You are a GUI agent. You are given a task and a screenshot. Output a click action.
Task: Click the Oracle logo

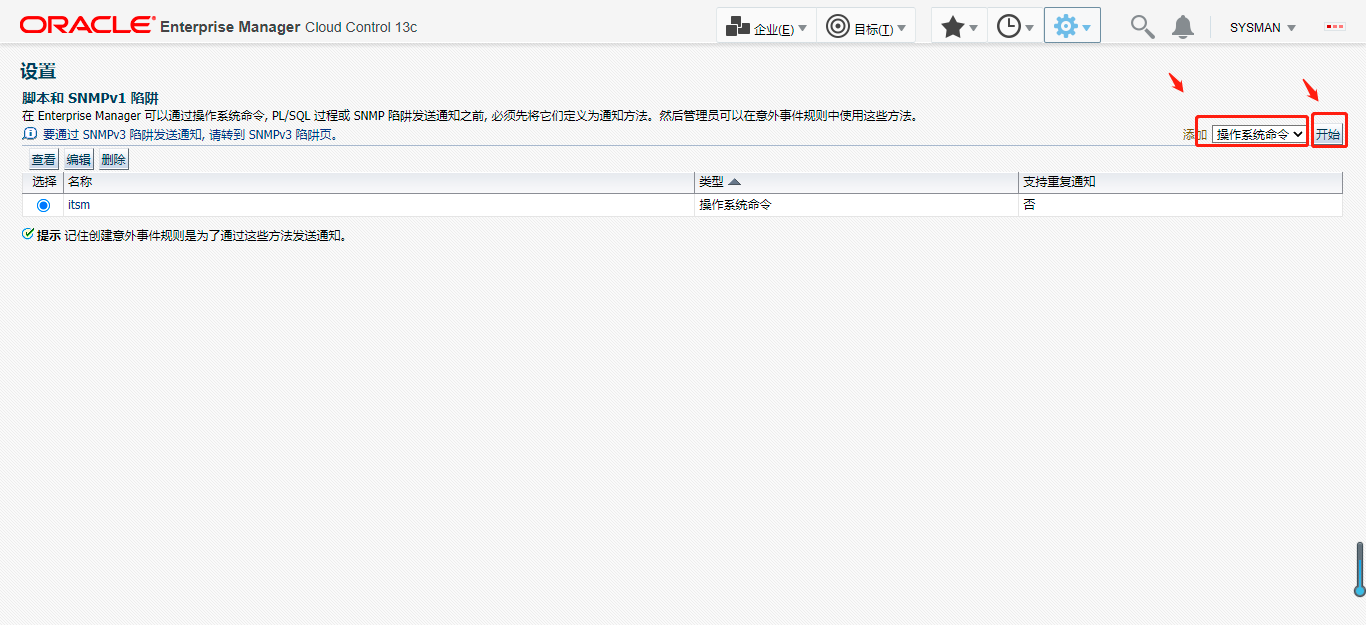click(87, 26)
